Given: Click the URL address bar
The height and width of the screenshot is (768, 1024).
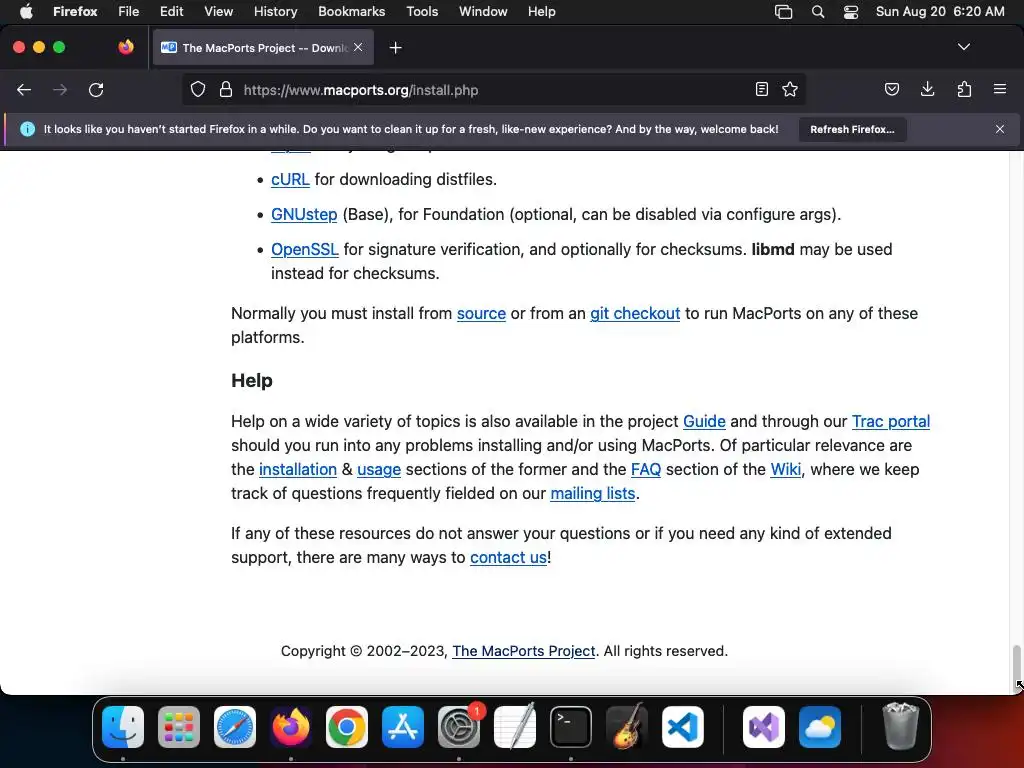Looking at the screenshot, I should 493,90.
